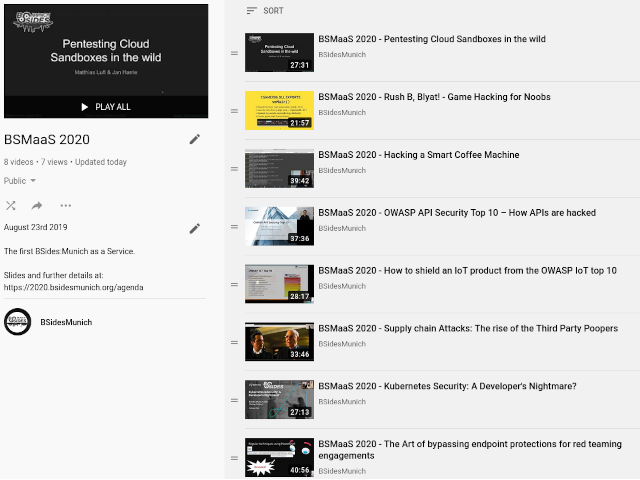Click the Play All button
640x480 pixels.
(x=106, y=107)
